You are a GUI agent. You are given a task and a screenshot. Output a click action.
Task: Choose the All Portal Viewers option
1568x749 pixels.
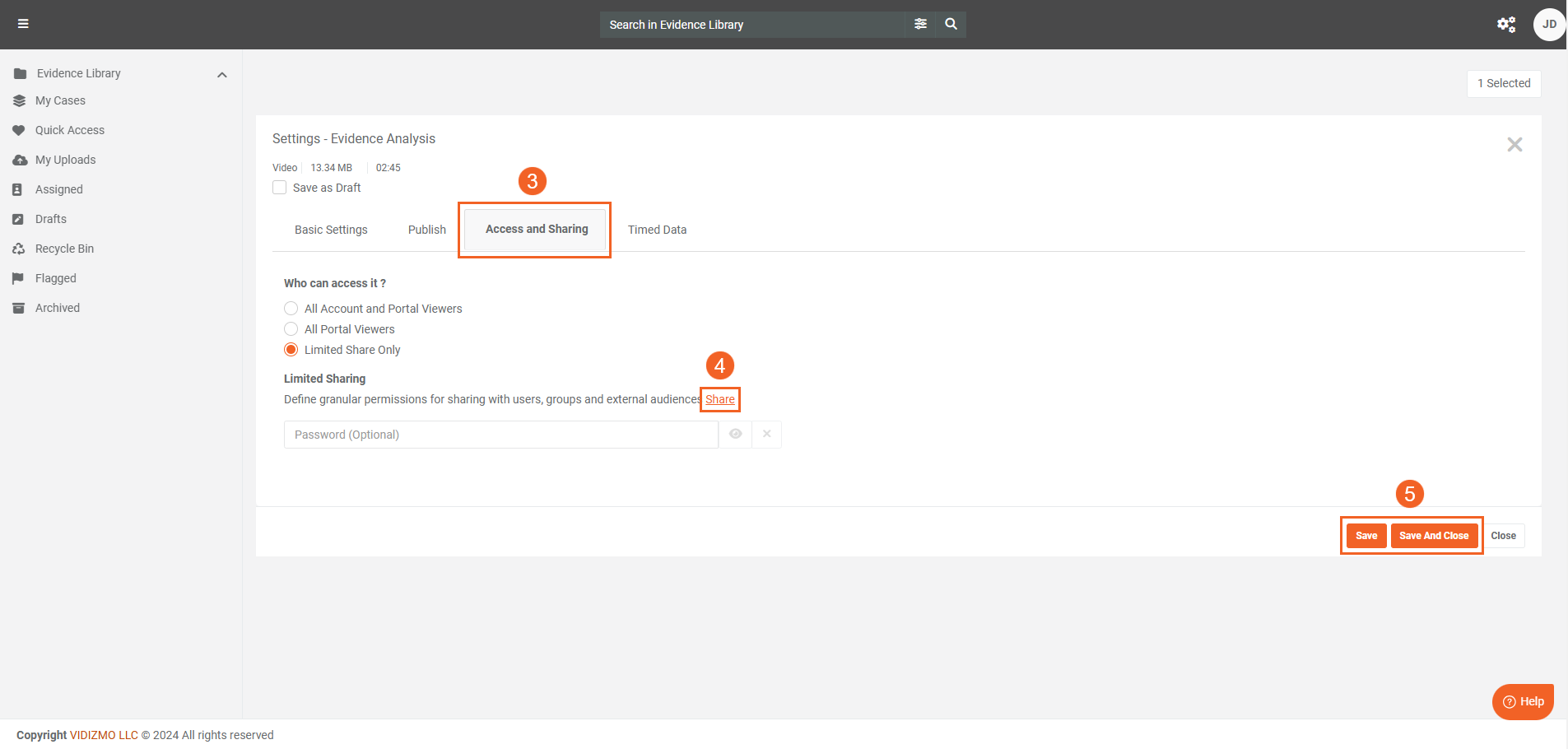pos(291,329)
